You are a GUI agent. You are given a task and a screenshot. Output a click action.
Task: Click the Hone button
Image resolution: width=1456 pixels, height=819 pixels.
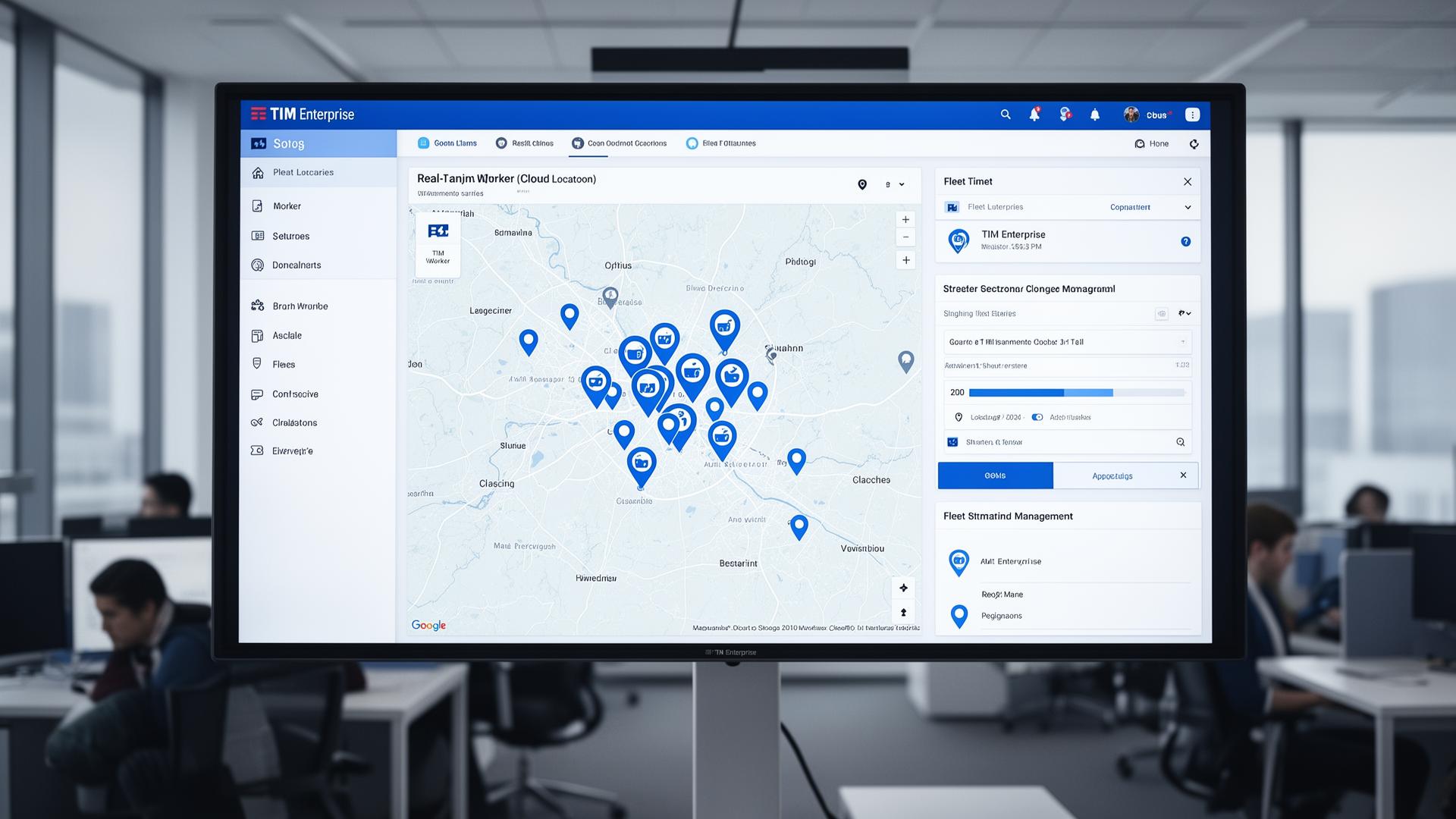tap(1152, 144)
